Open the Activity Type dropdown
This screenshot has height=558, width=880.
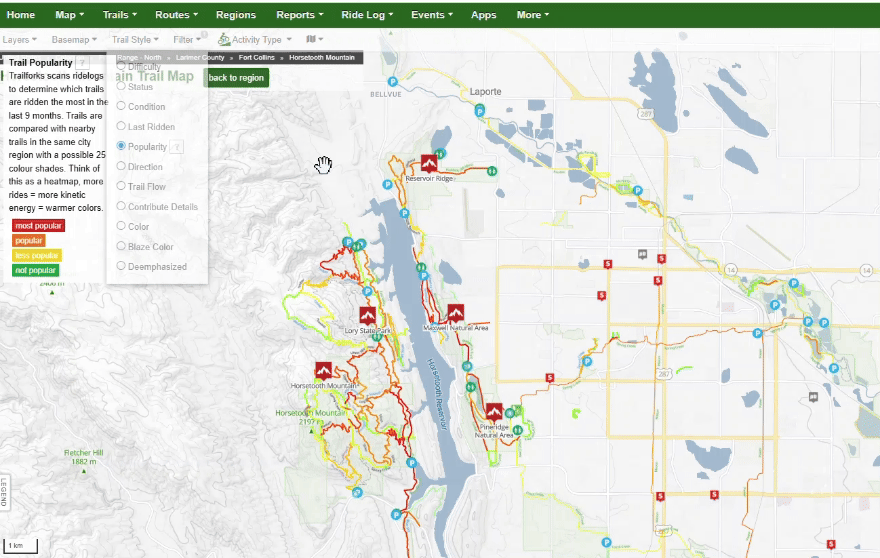point(255,40)
